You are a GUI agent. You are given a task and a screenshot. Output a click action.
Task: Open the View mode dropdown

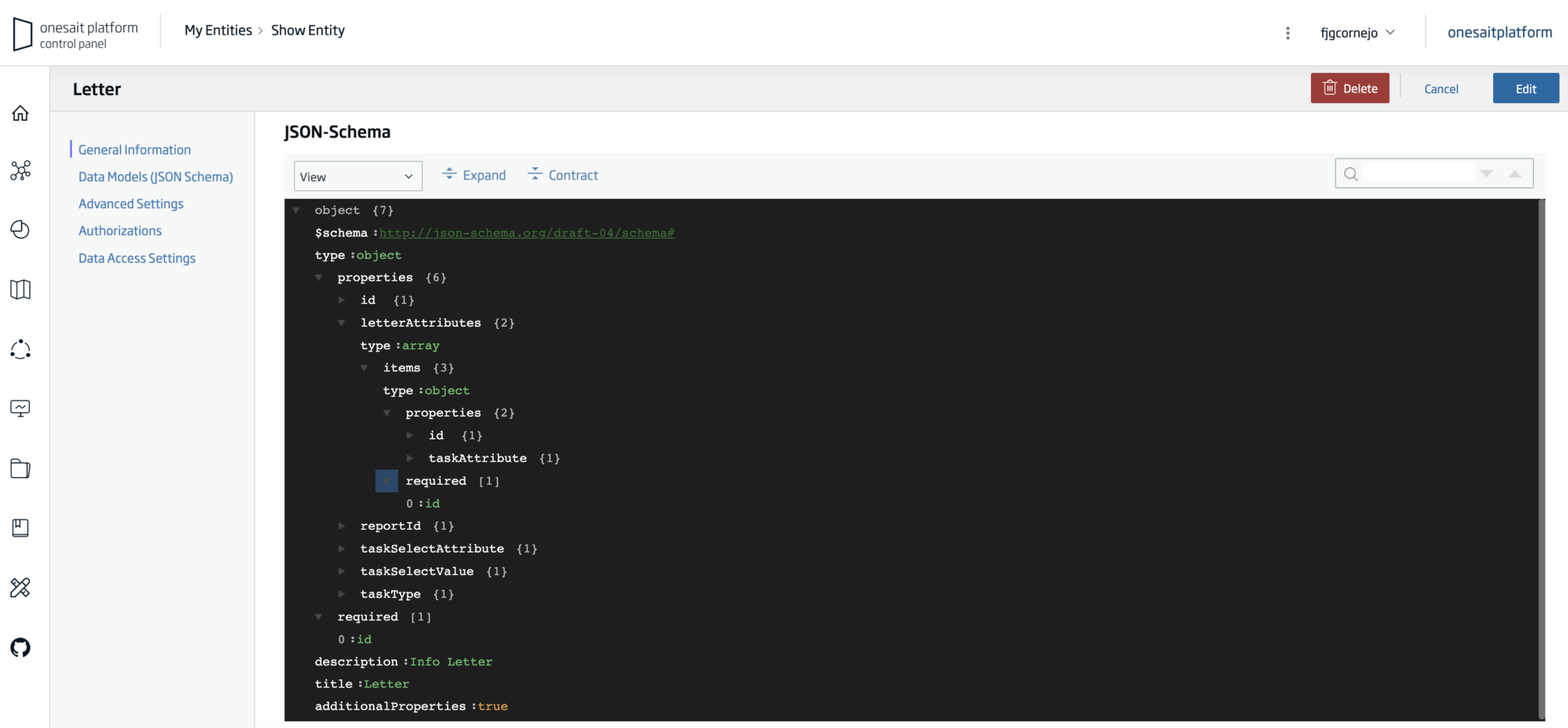[357, 175]
